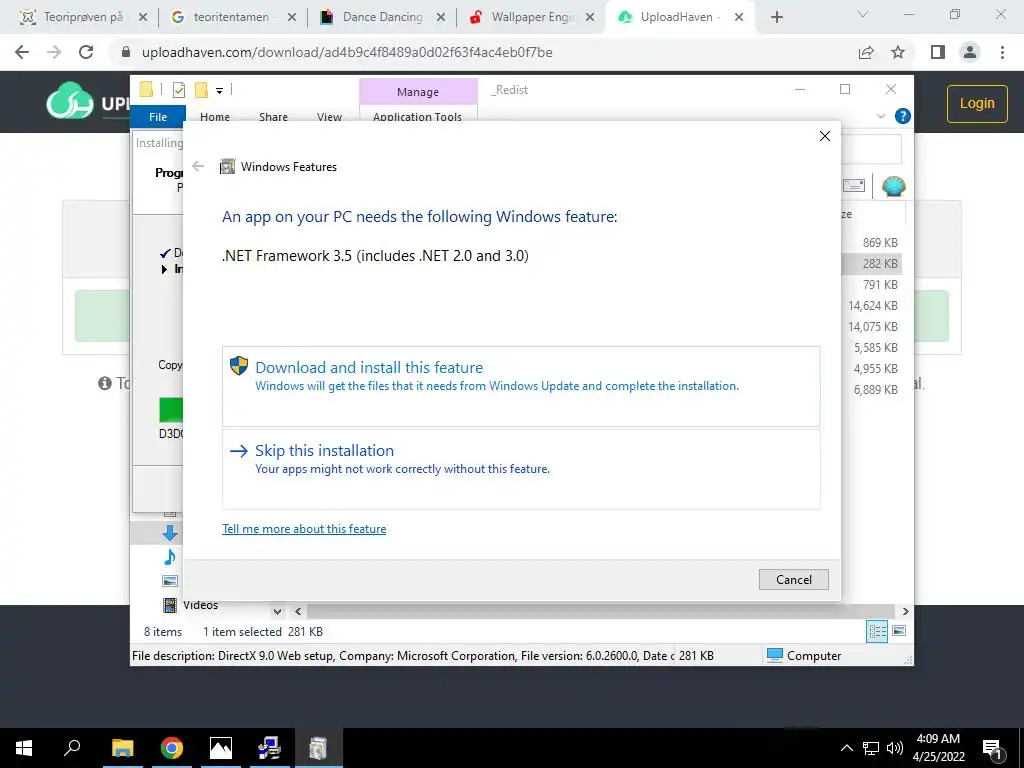The width and height of the screenshot is (1024, 768).
Task: Click the Windows Features title icon
Action: click(227, 167)
